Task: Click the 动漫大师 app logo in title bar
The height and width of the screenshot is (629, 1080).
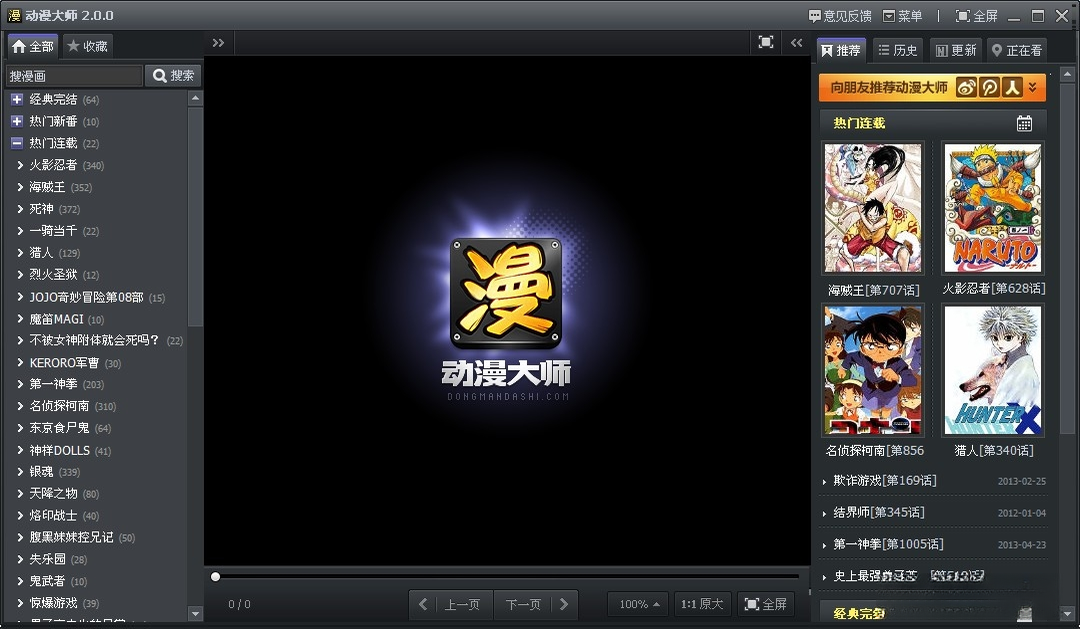Action: click(14, 15)
